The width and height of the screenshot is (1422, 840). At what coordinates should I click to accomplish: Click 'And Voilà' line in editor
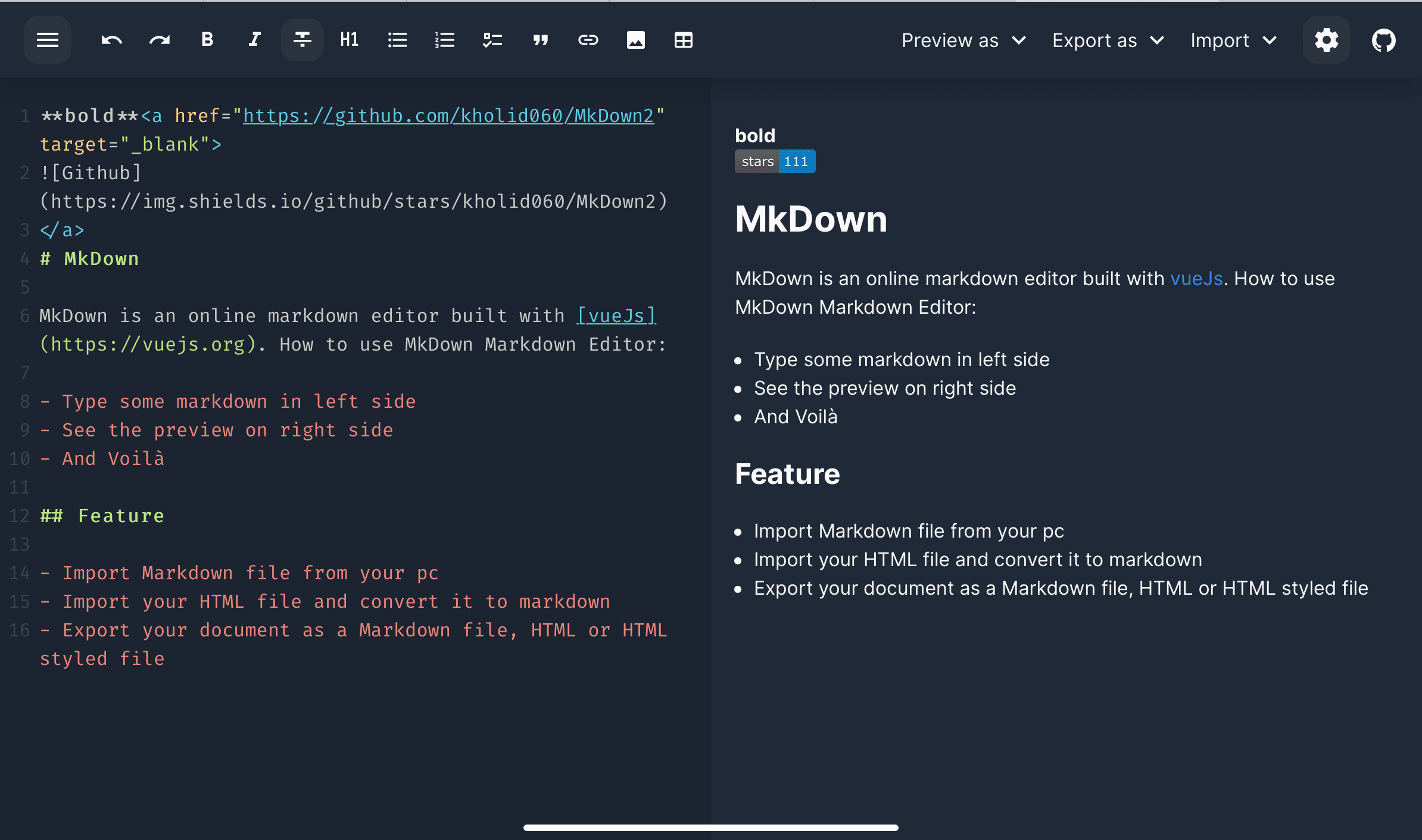pyautogui.click(x=102, y=458)
